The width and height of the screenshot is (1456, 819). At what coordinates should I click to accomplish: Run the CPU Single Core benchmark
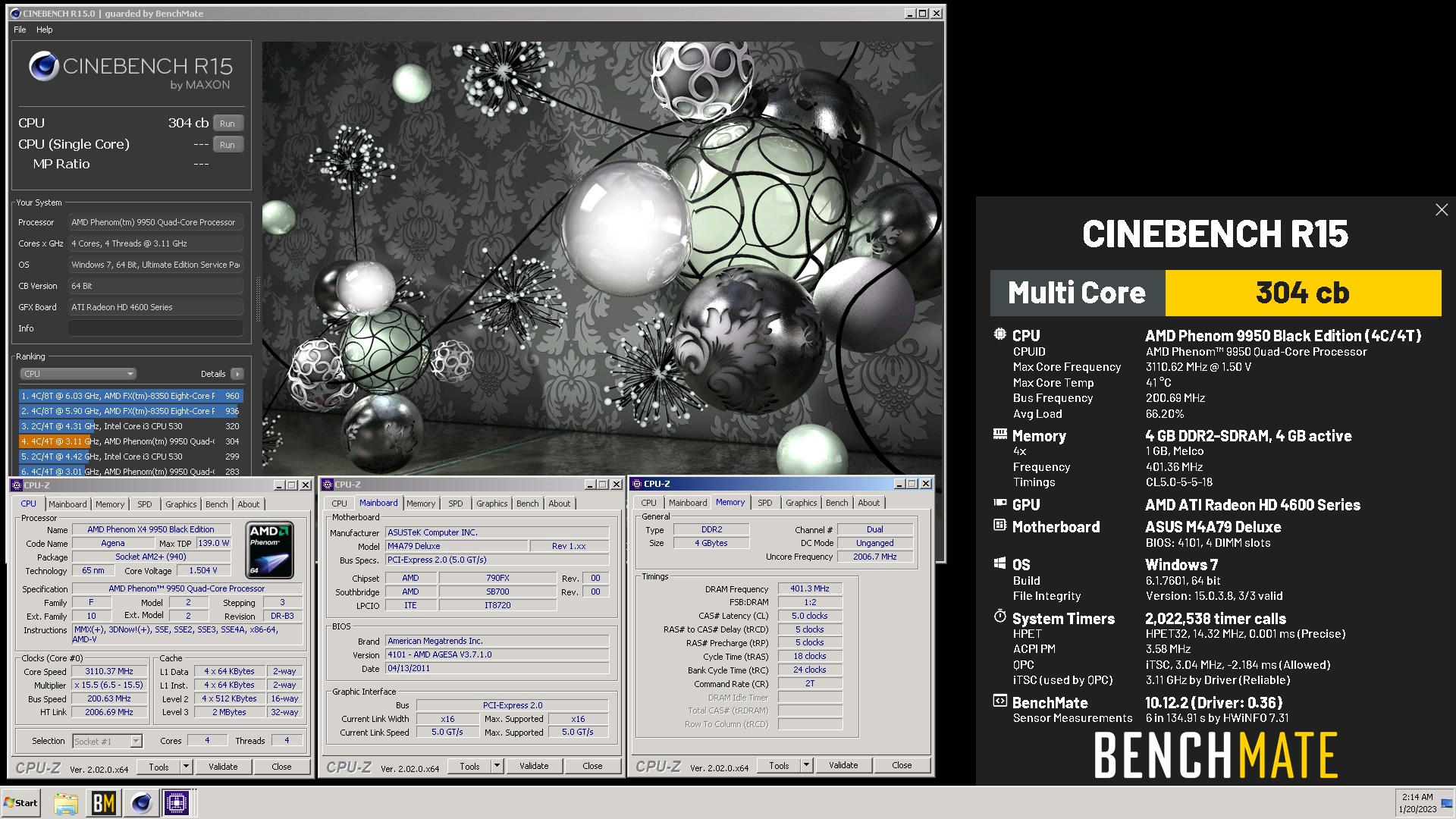click(x=227, y=145)
